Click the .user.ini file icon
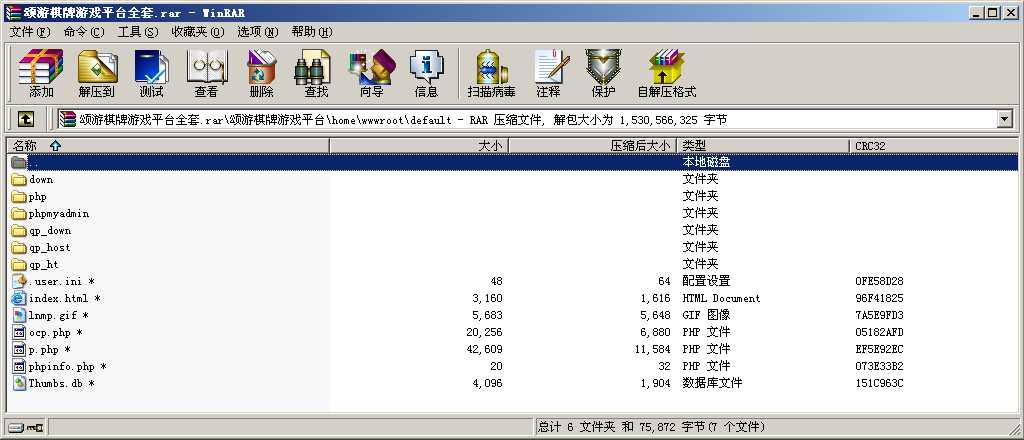The height and width of the screenshot is (440, 1024). point(18,281)
